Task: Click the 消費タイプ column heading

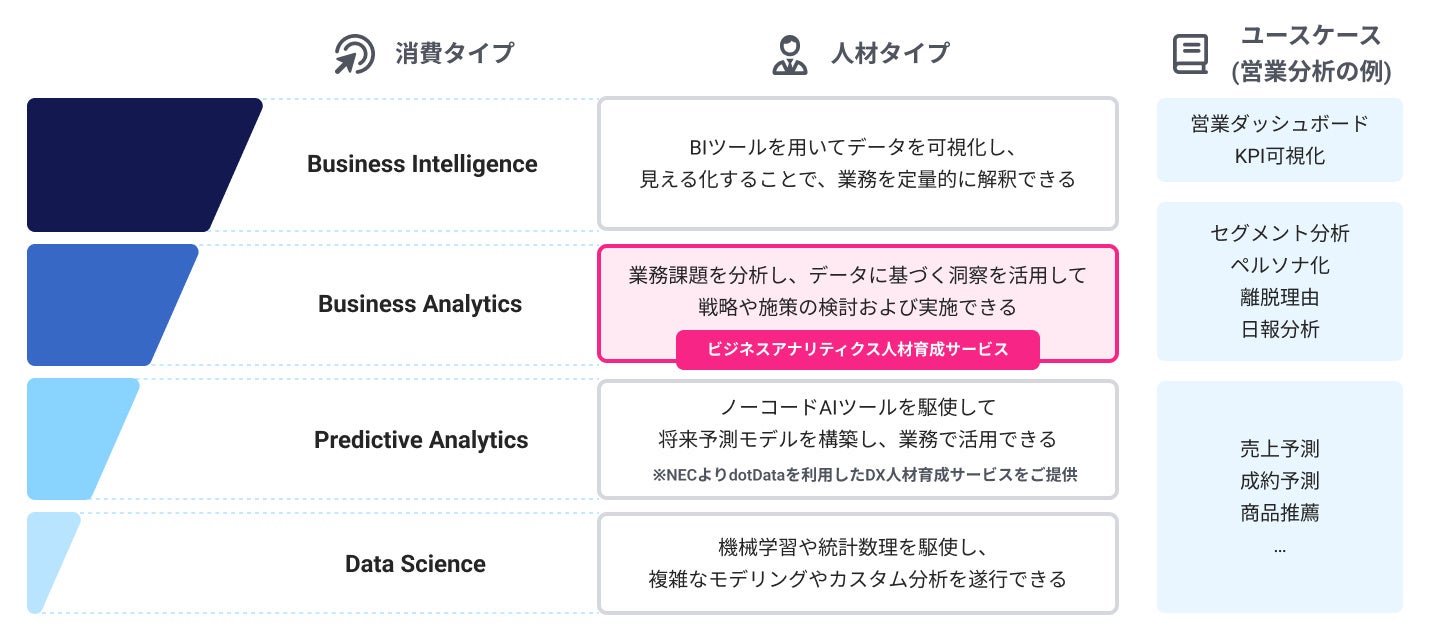Action: [x=454, y=54]
